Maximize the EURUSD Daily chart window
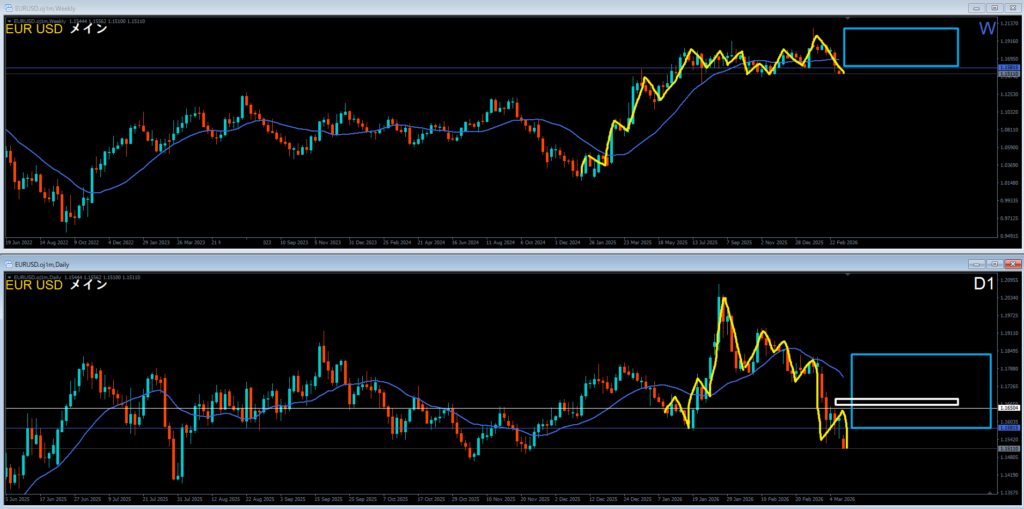This screenshot has height=509, width=1024. tap(992, 263)
